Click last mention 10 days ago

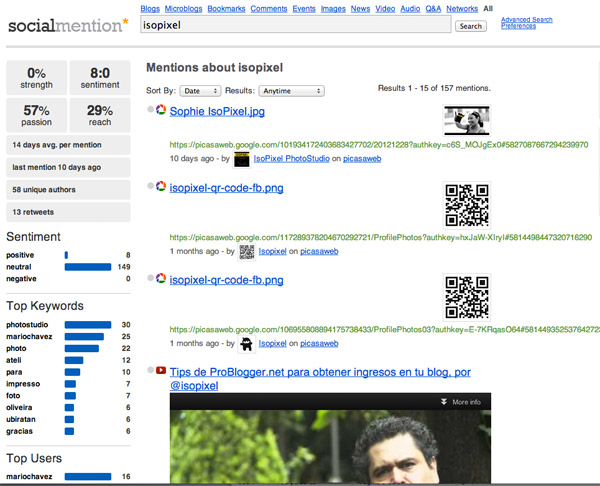coord(68,167)
